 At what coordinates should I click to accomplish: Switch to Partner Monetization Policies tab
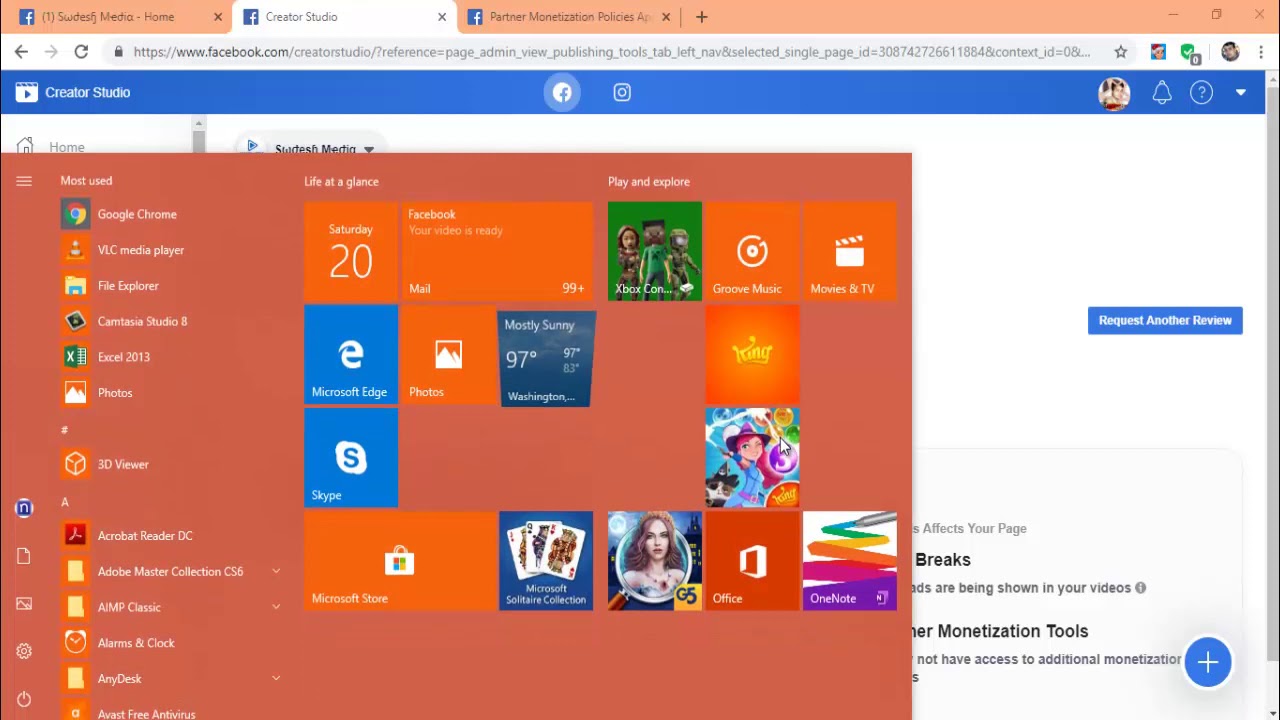tap(571, 17)
